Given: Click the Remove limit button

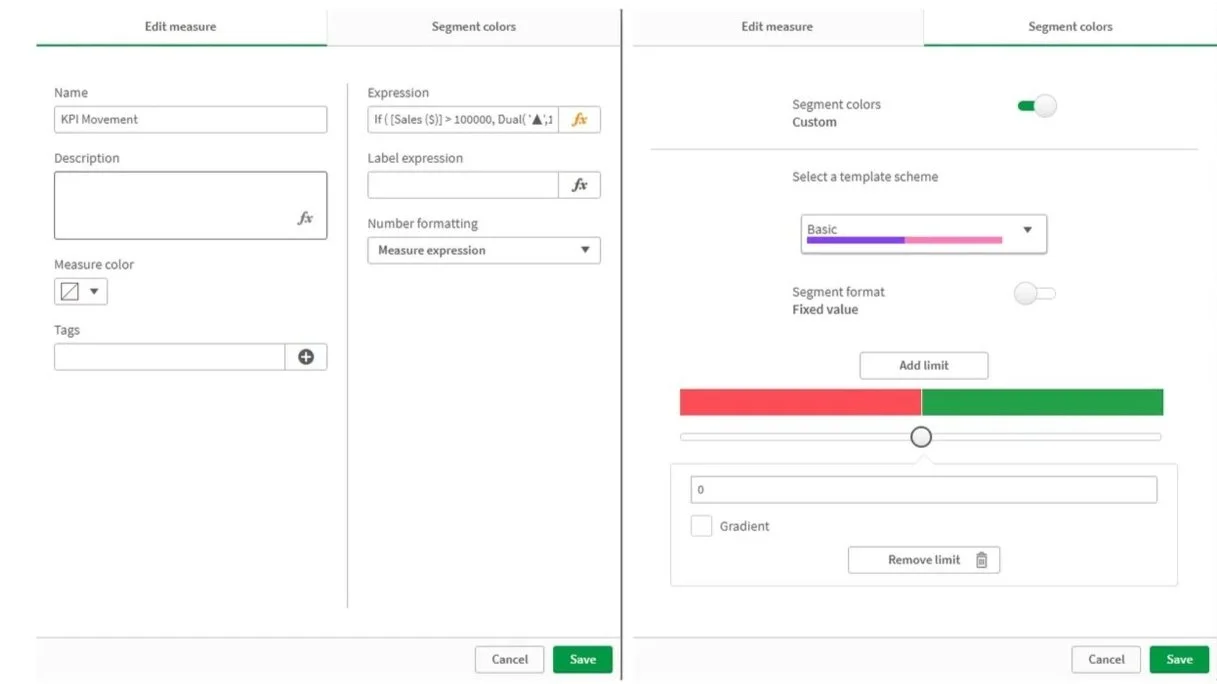Looking at the screenshot, I should point(924,560).
